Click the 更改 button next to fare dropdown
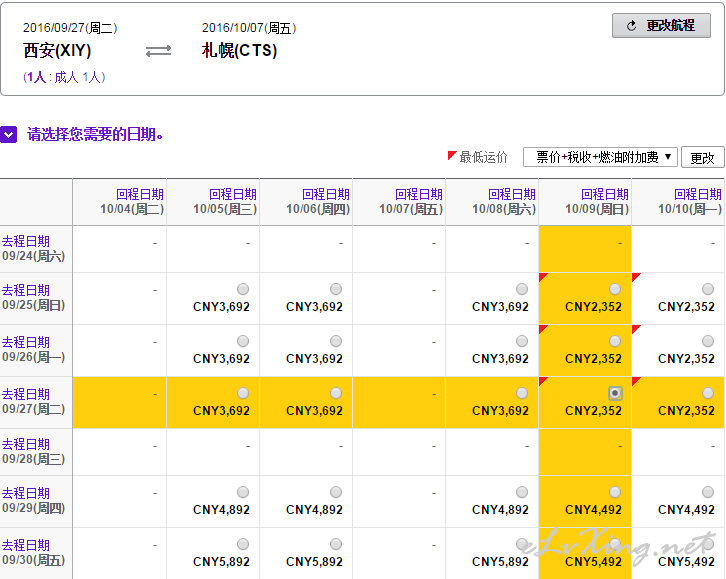Image resolution: width=726 pixels, height=579 pixels. click(x=702, y=157)
